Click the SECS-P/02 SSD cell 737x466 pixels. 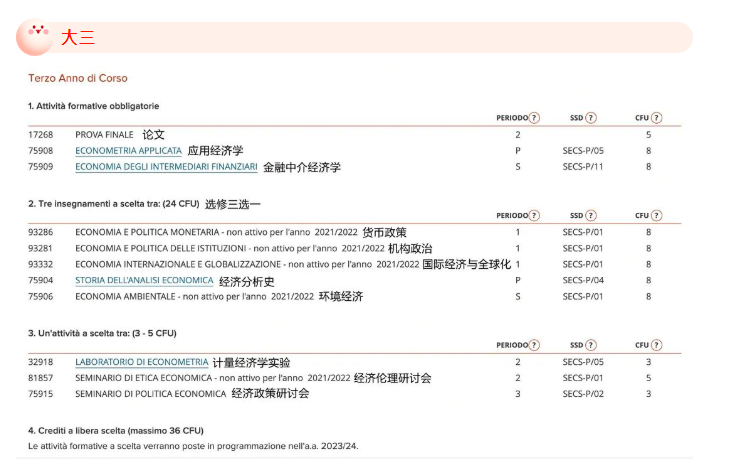click(583, 394)
